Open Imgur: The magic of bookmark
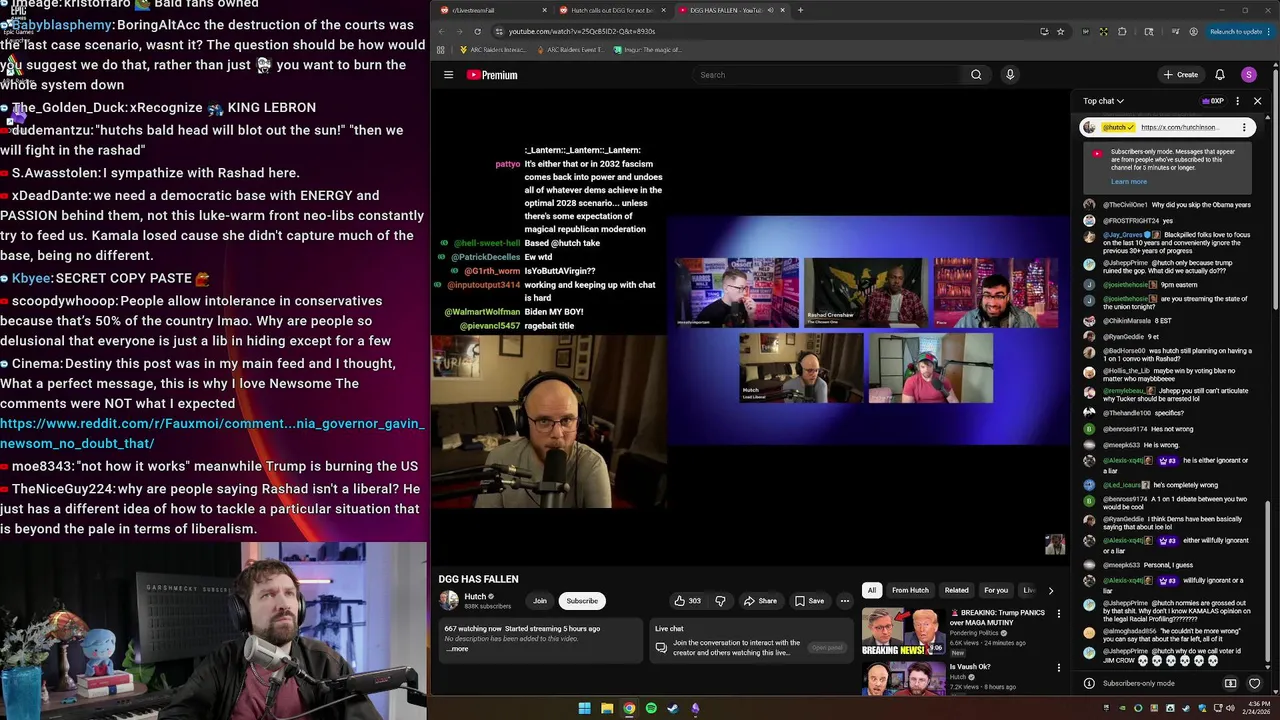The image size is (1280, 720). 649,49
